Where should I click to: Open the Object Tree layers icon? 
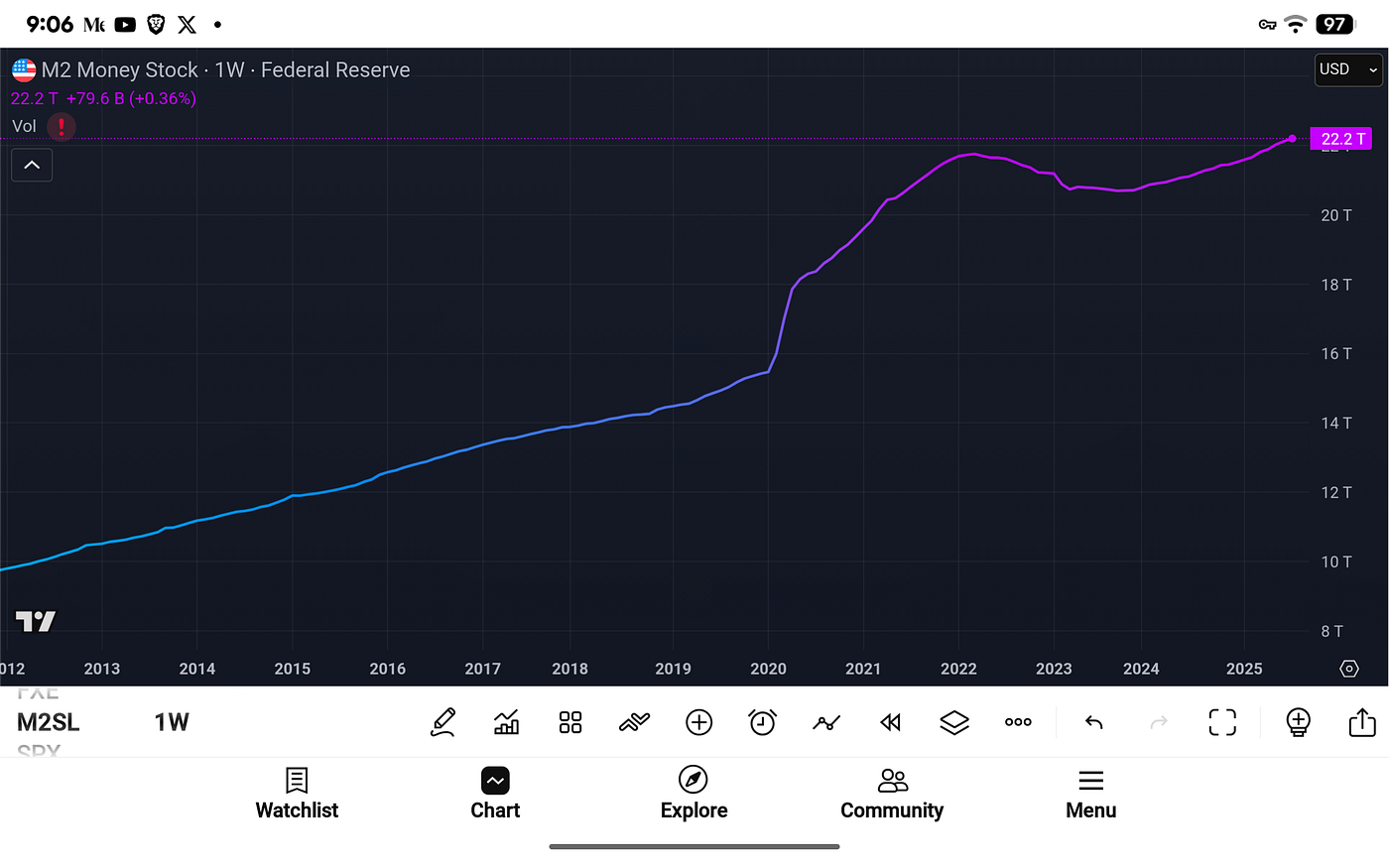coord(953,722)
